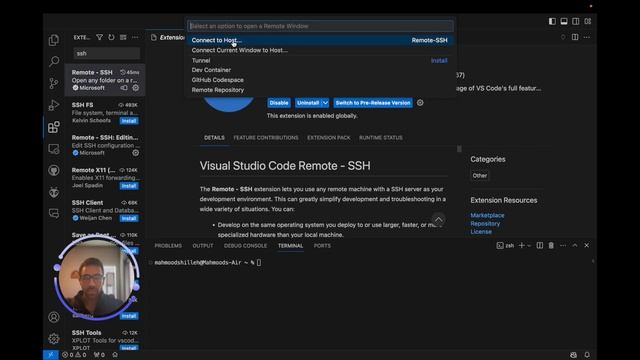
Task: Click the Uninstall button
Action: 308,103
